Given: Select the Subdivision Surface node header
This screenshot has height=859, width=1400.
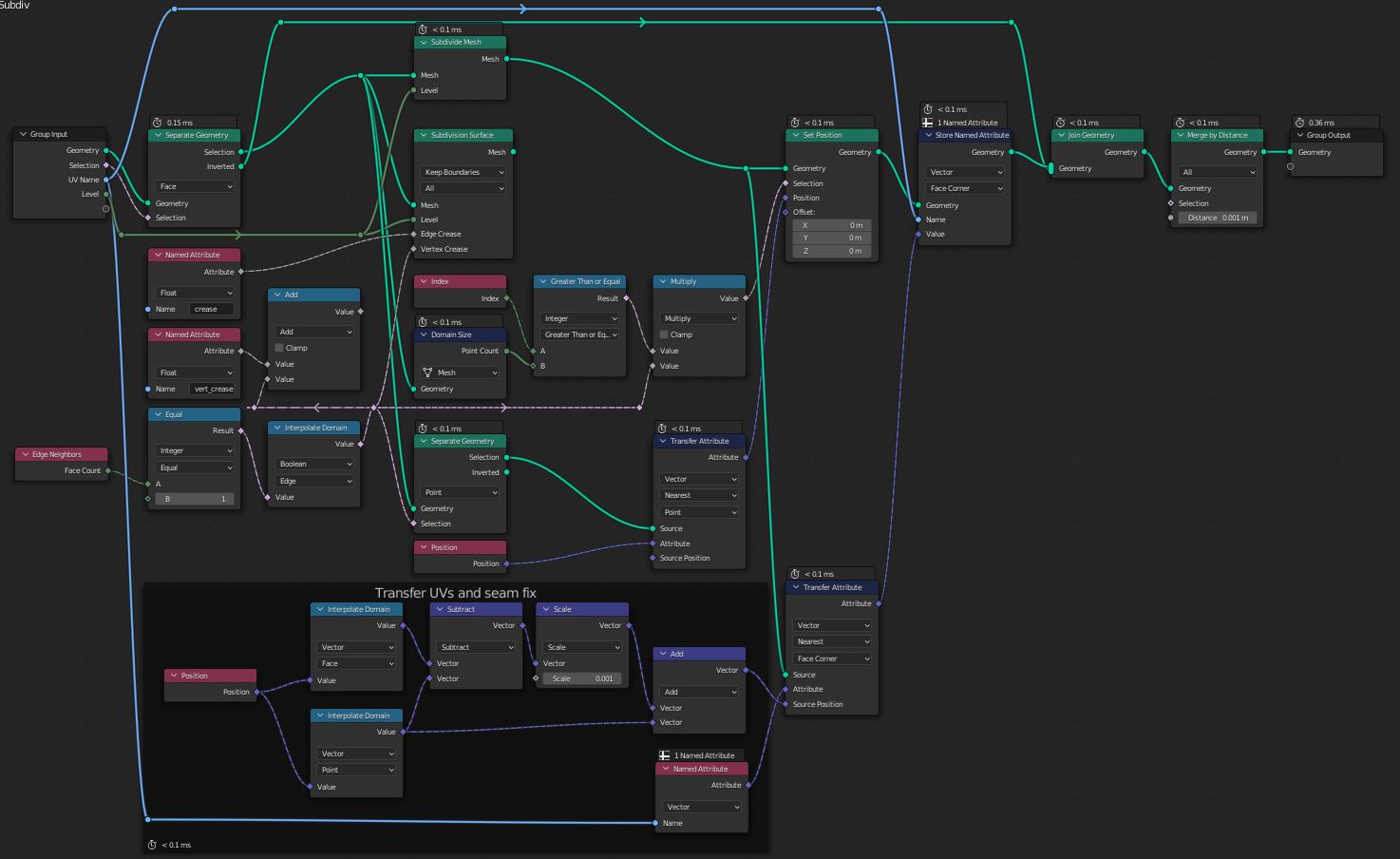Looking at the screenshot, I should [x=464, y=135].
